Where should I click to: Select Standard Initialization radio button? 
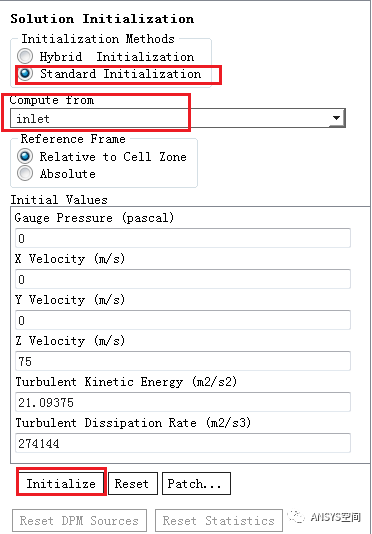tap(25, 74)
